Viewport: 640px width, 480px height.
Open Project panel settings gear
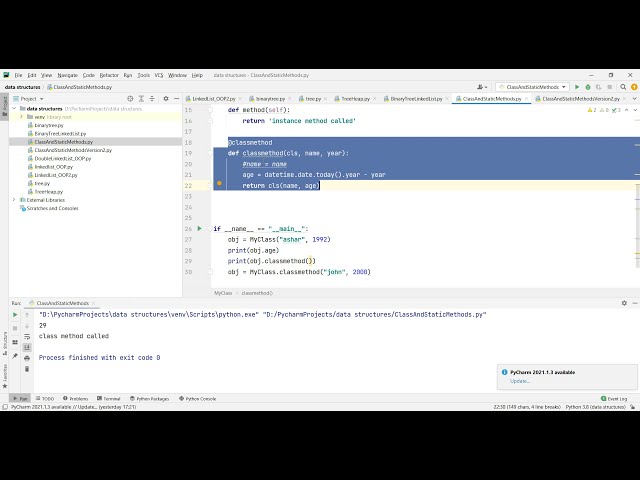pyautogui.click(x=167, y=99)
